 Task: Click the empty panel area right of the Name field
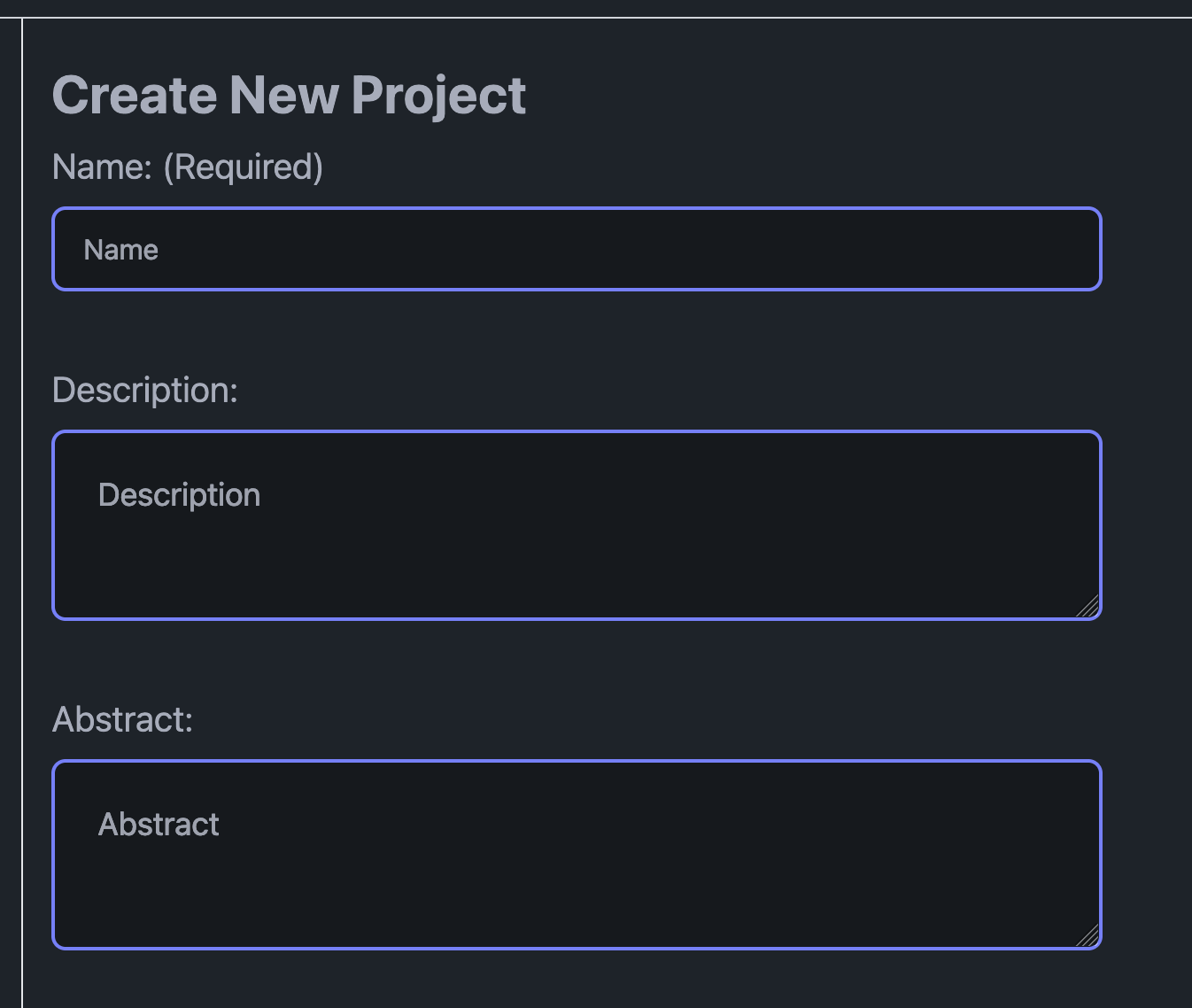(x=1147, y=249)
